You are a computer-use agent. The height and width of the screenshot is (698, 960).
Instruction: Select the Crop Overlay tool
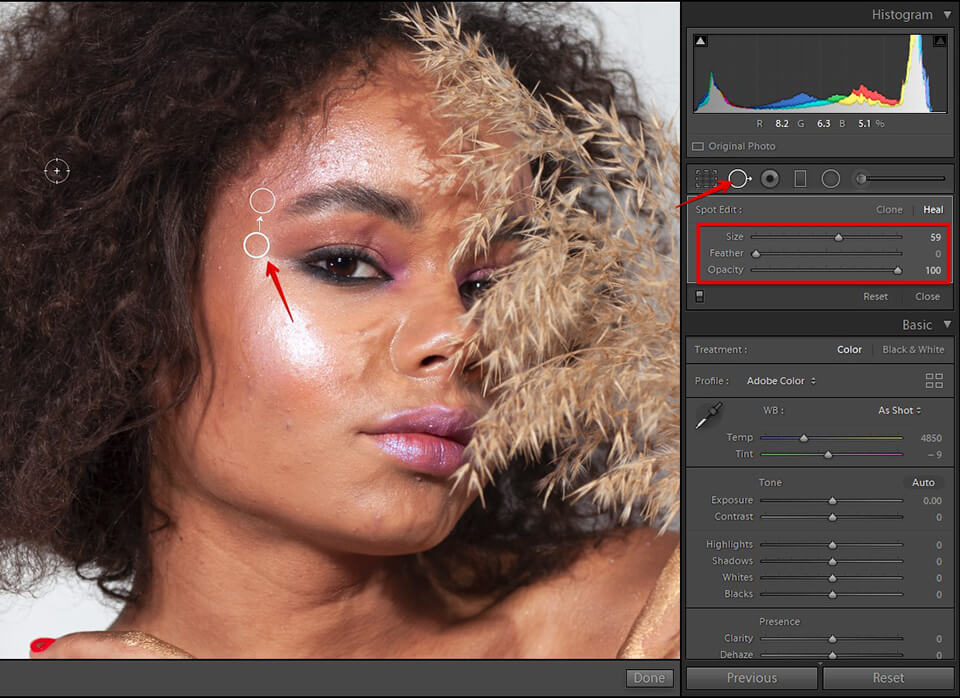point(706,179)
